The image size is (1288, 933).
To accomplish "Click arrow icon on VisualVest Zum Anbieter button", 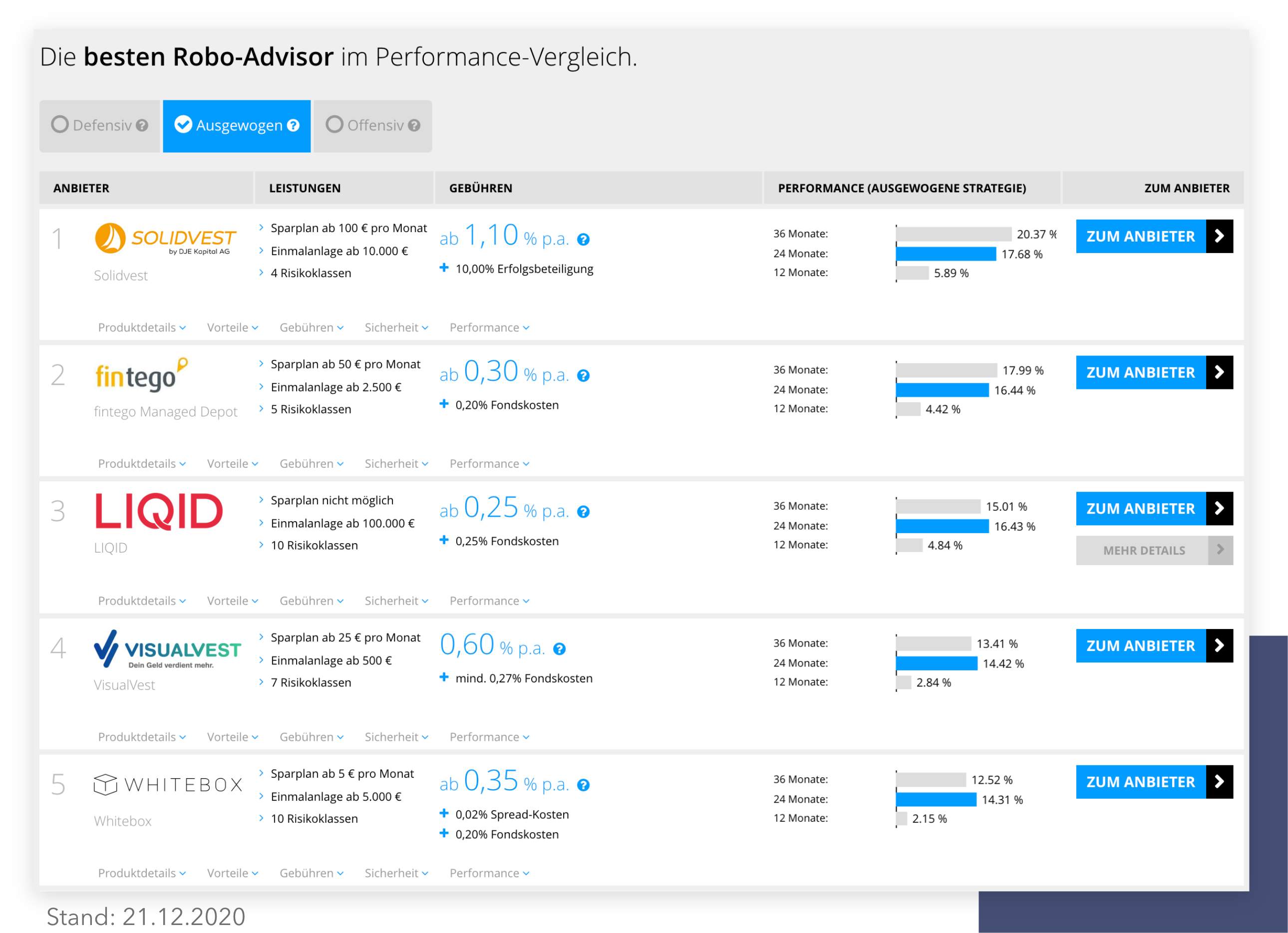I will 1219,645.
